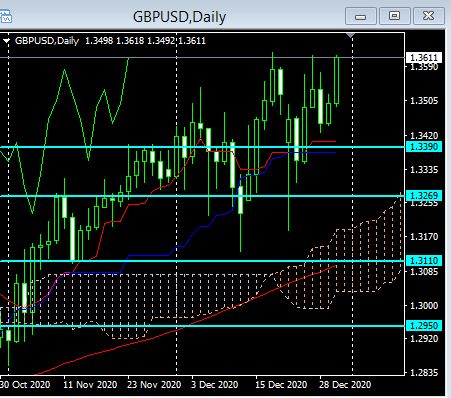This screenshot has height=398, width=451.
Task: Click the current price 1.3611 label
Action: tap(424, 58)
